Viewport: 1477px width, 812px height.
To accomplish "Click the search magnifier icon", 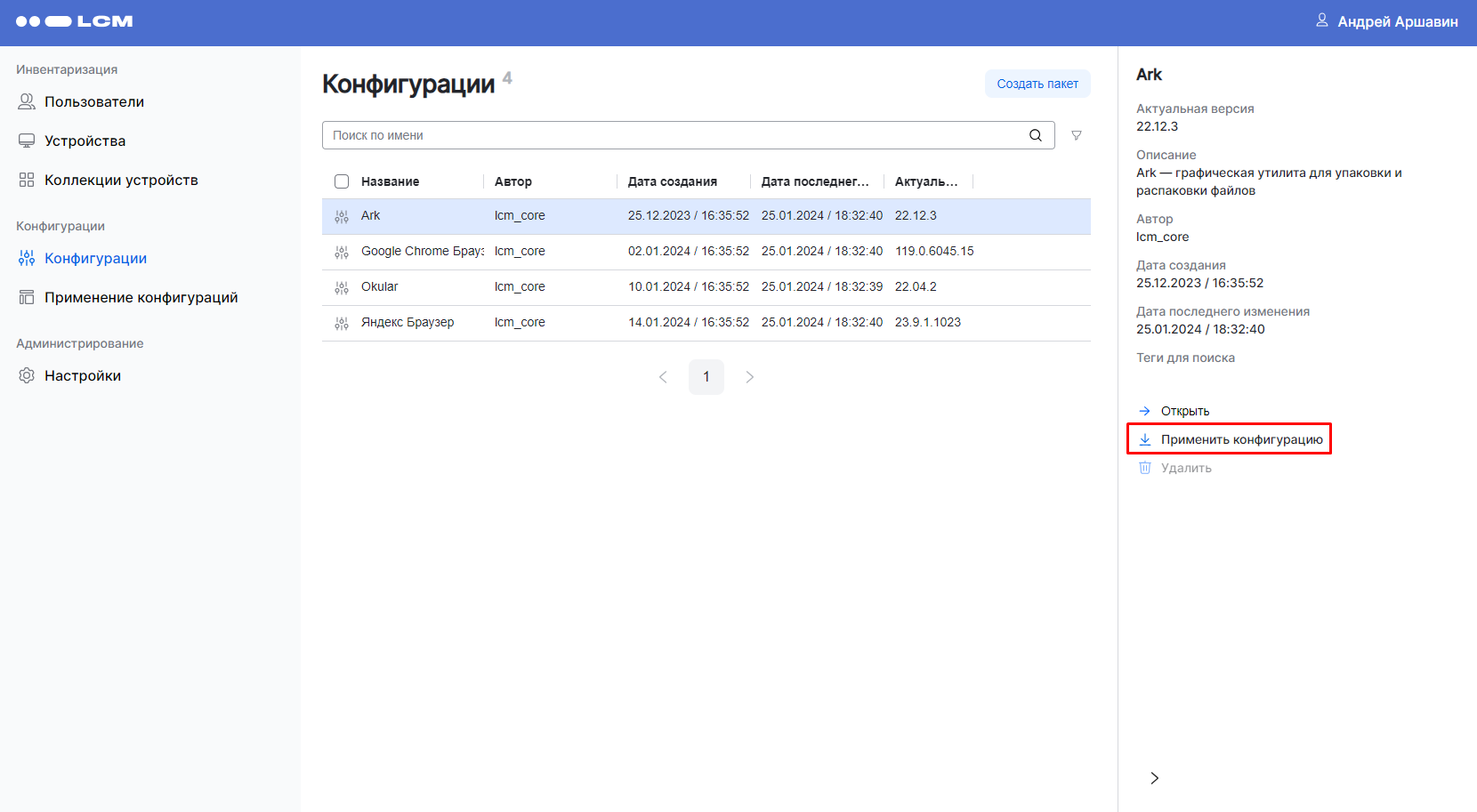I will click(1035, 135).
